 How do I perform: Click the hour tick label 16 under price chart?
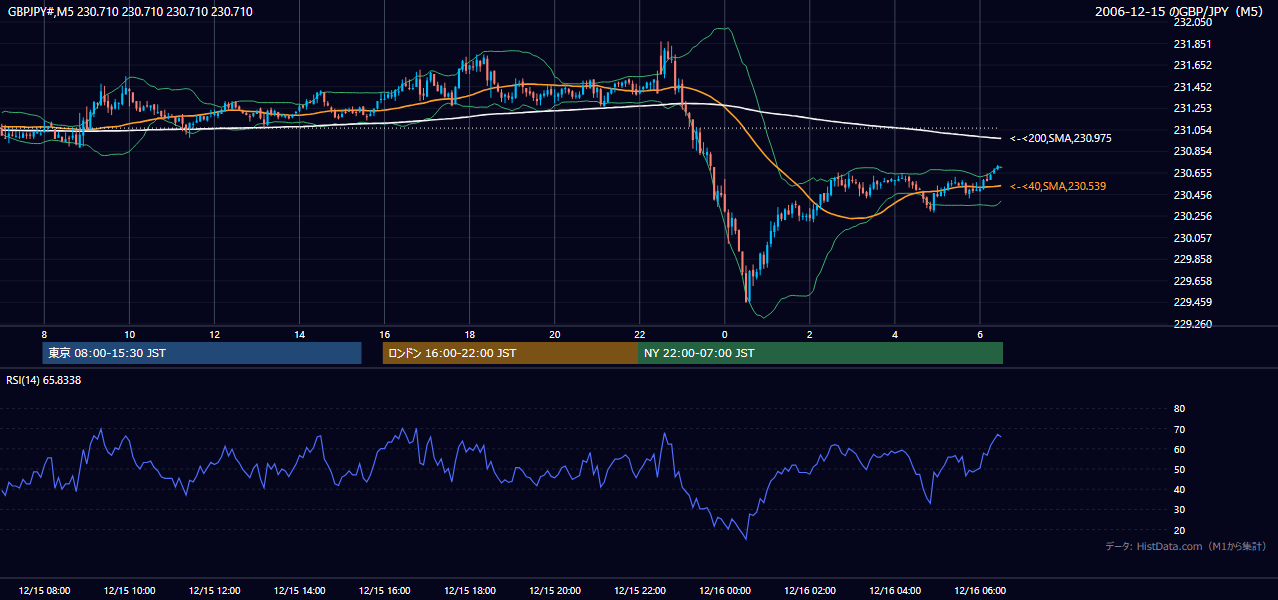coord(384,334)
